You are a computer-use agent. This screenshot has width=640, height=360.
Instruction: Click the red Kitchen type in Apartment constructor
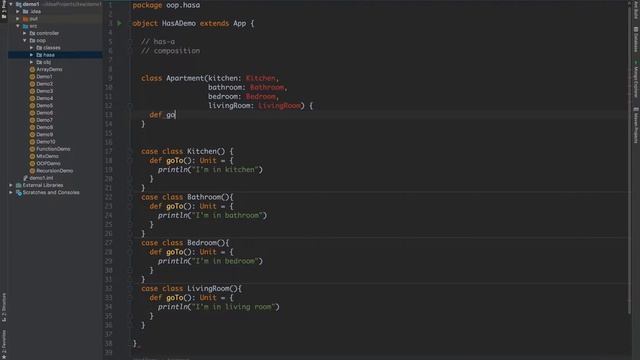coord(260,78)
